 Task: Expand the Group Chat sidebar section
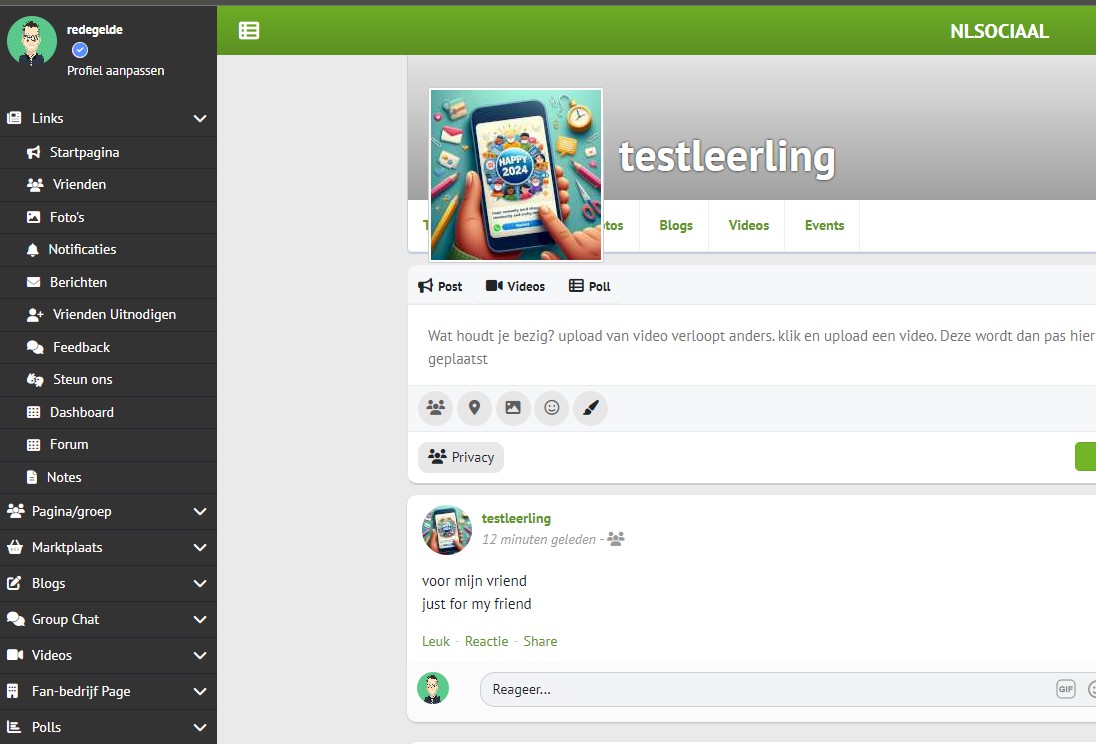[200, 620]
